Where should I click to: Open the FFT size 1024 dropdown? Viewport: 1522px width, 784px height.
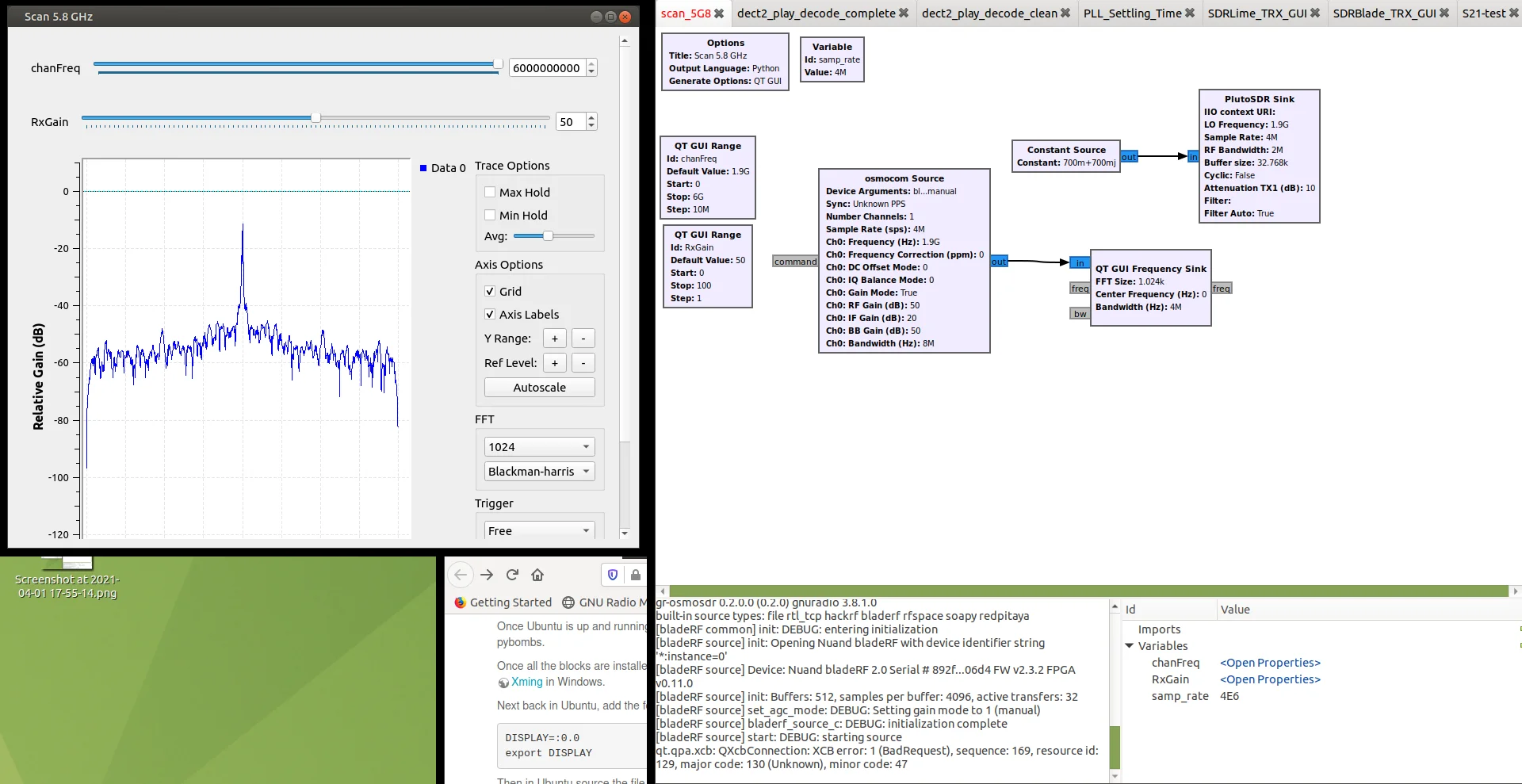(x=539, y=447)
